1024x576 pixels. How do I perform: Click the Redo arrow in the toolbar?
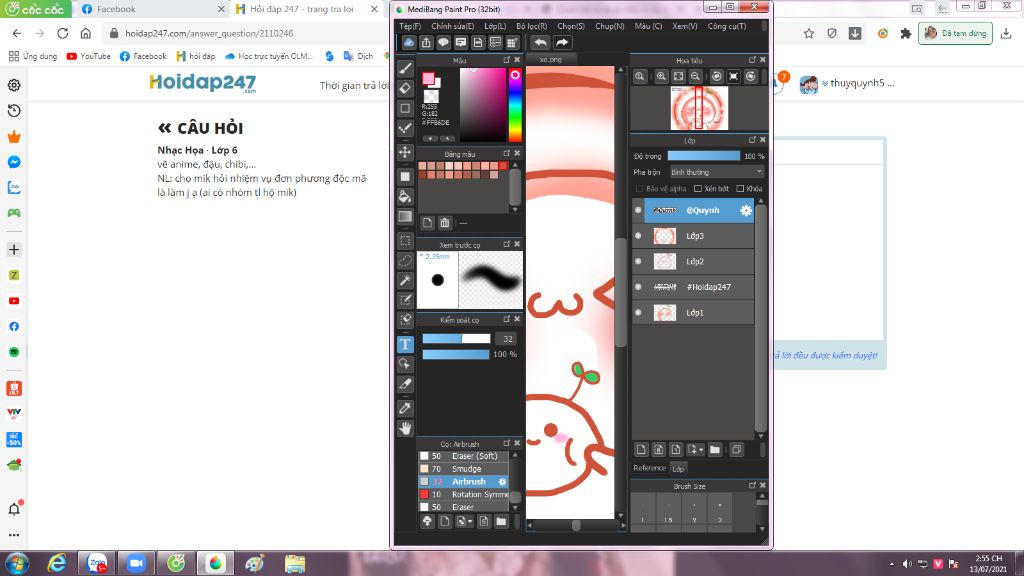coord(562,42)
